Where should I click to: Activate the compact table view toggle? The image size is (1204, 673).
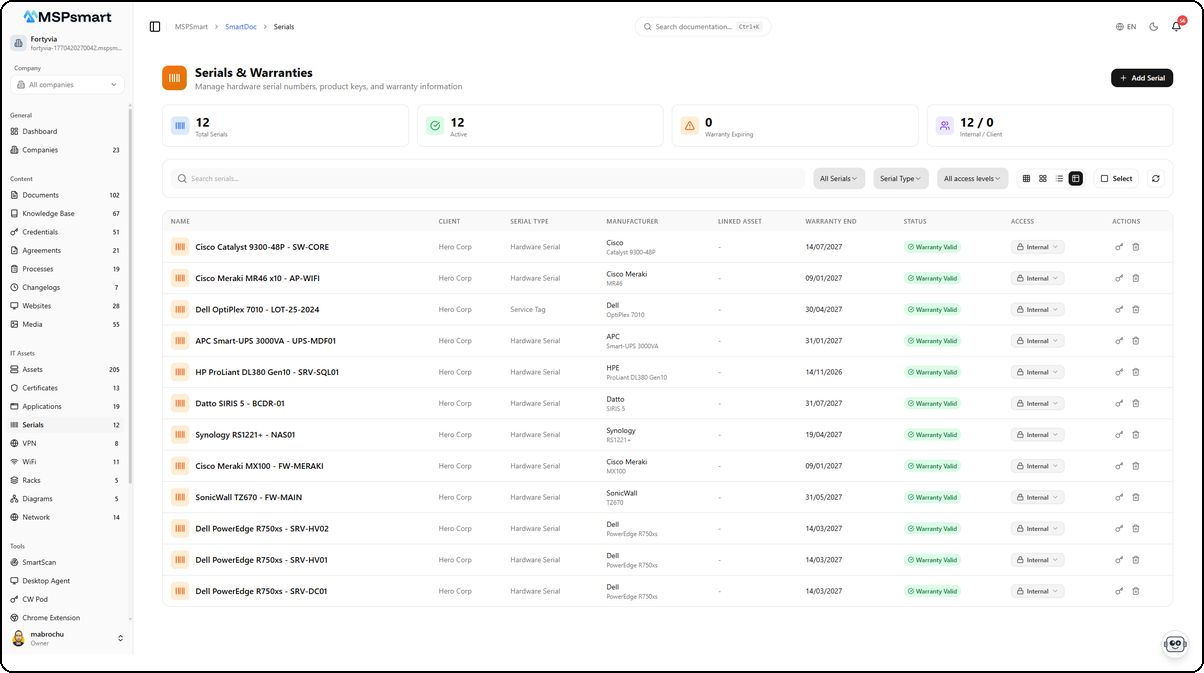tap(1075, 179)
